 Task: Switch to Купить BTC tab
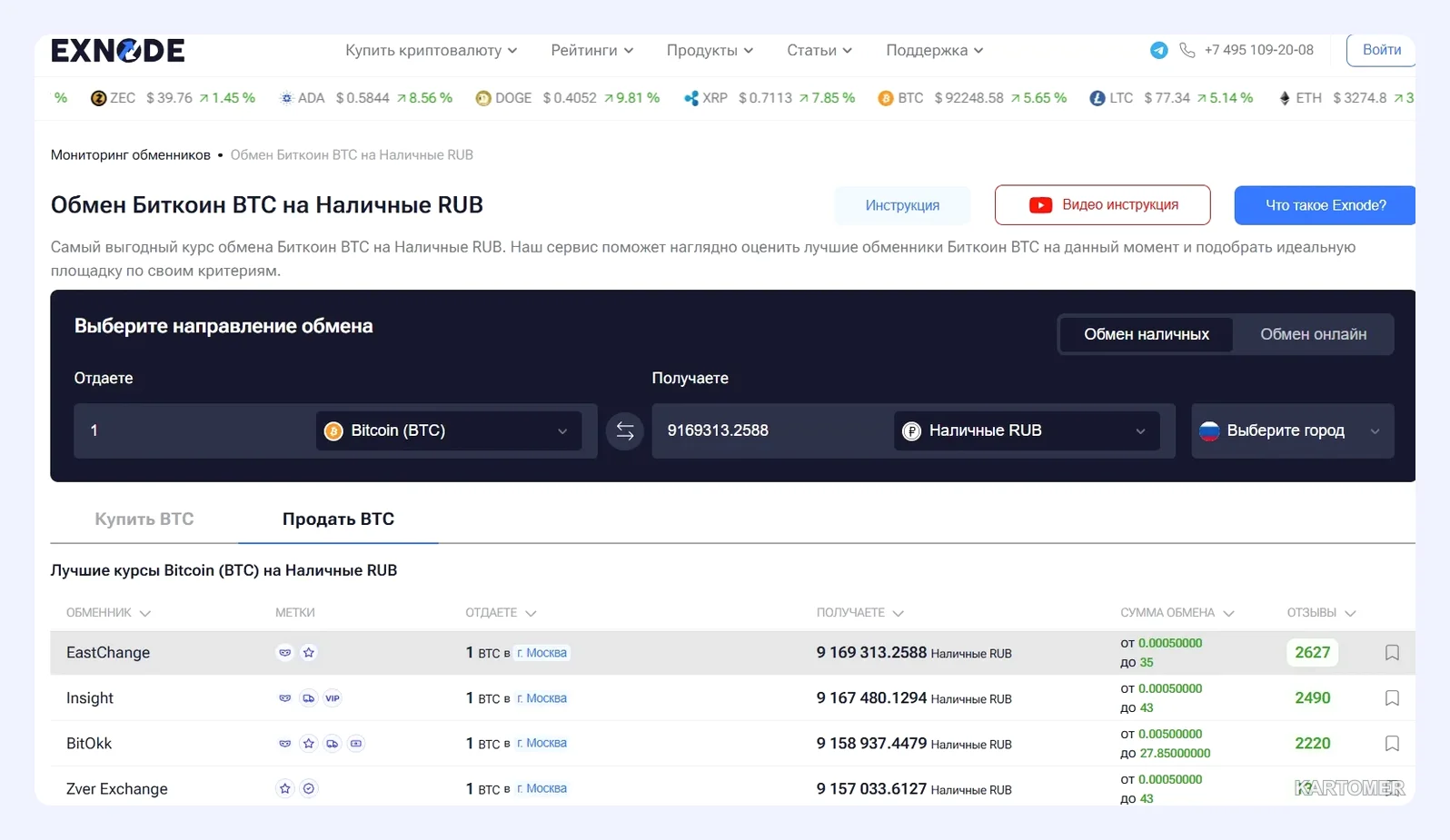click(x=144, y=519)
